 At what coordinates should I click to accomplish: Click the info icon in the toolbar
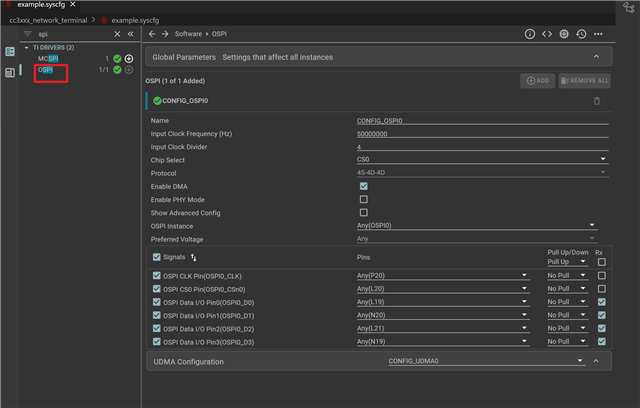tap(530, 34)
